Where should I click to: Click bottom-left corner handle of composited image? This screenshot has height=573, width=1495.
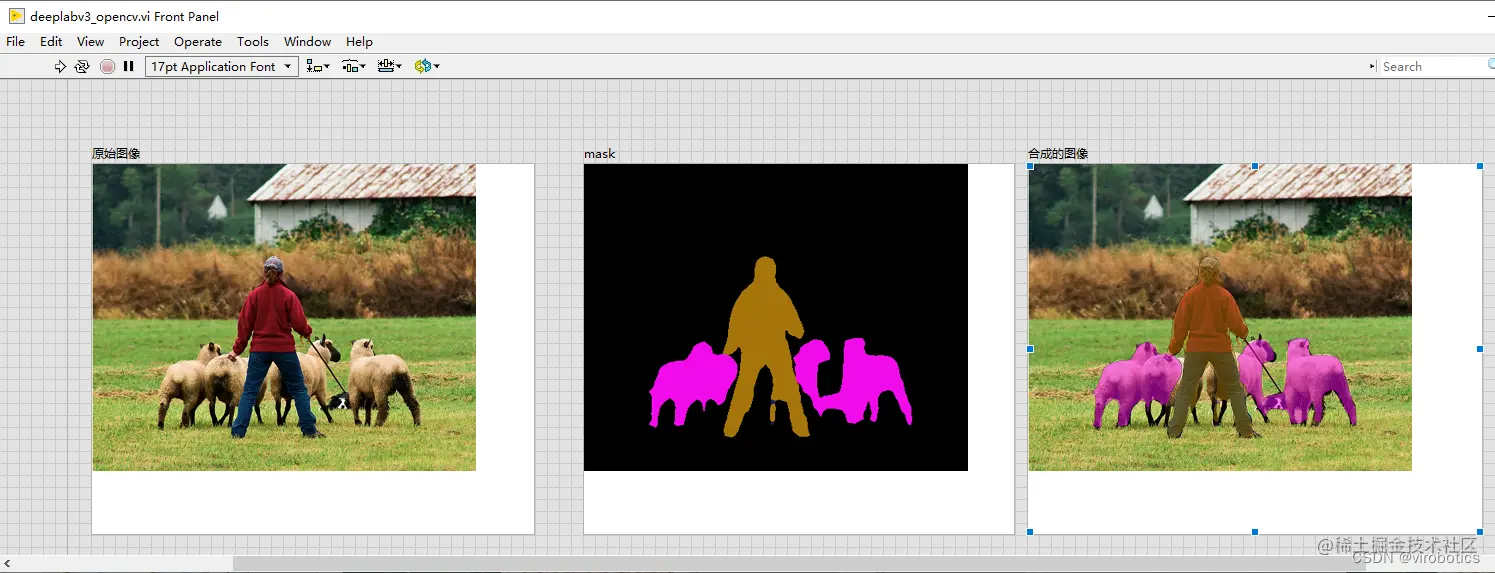coord(1030,532)
